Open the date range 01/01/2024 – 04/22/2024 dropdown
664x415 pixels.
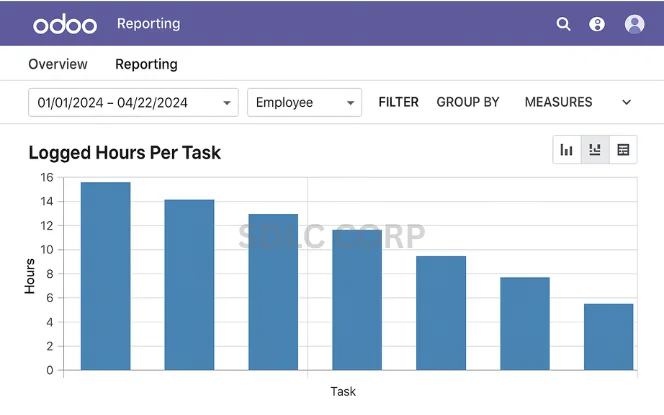133,102
